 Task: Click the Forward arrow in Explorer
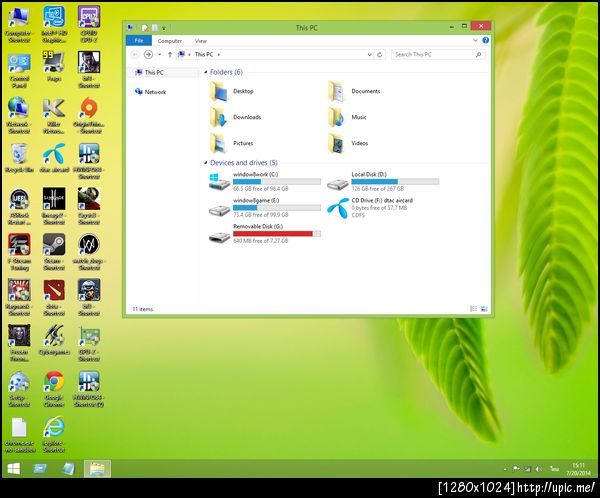pos(148,55)
